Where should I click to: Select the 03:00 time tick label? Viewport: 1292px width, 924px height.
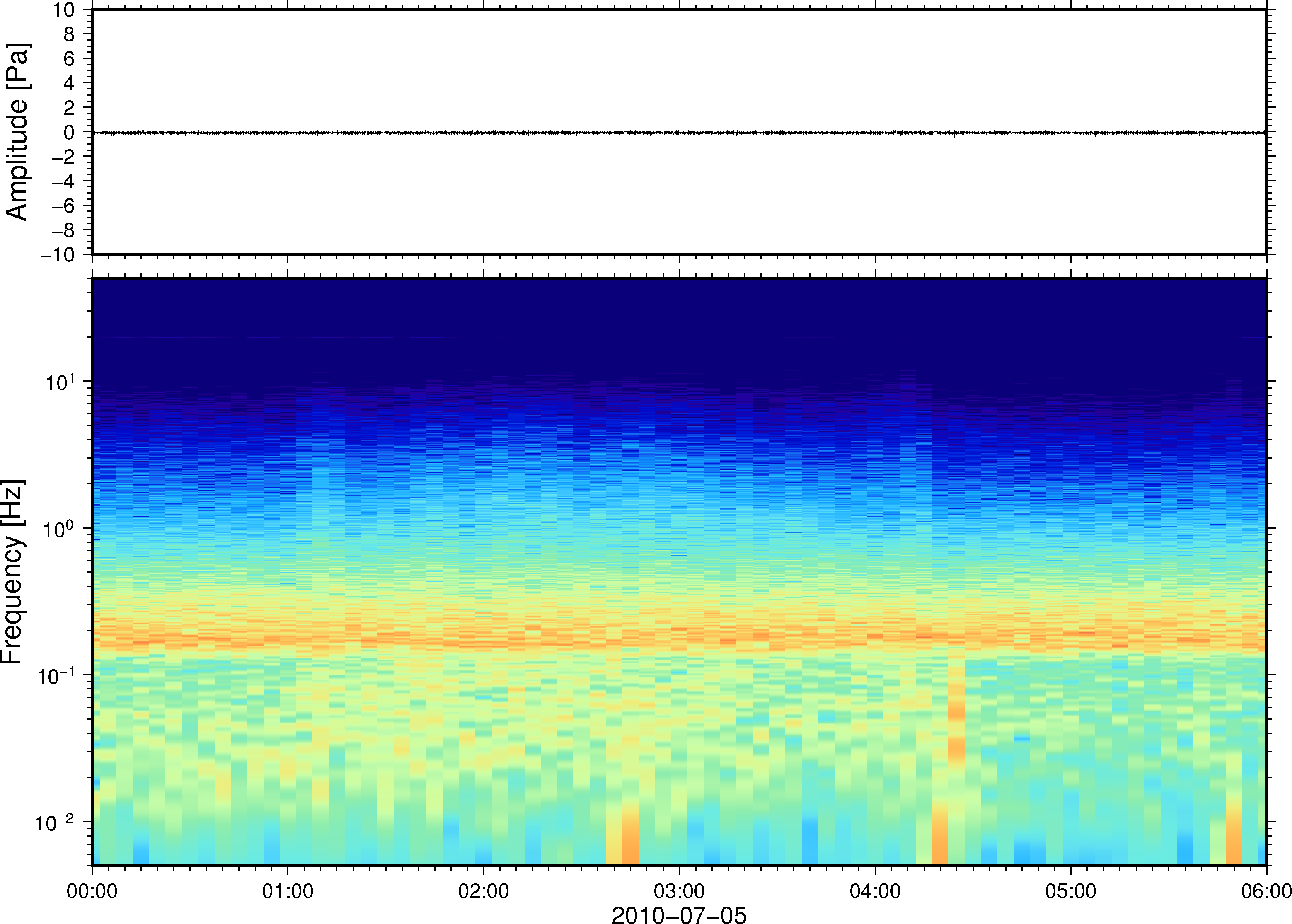pos(679,891)
